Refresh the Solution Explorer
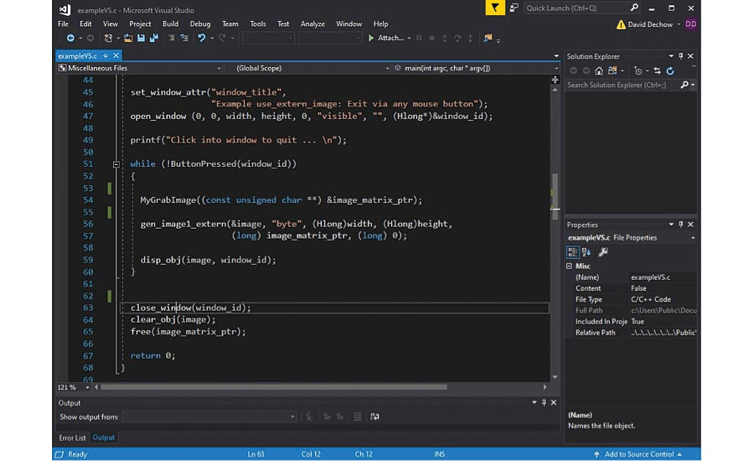The image size is (754, 461). [x=670, y=71]
